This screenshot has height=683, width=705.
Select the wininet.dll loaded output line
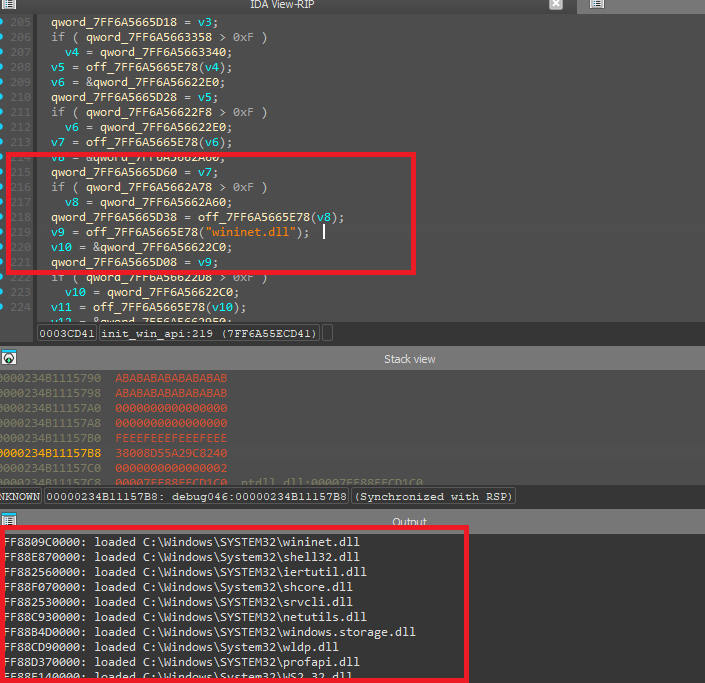click(x=180, y=542)
